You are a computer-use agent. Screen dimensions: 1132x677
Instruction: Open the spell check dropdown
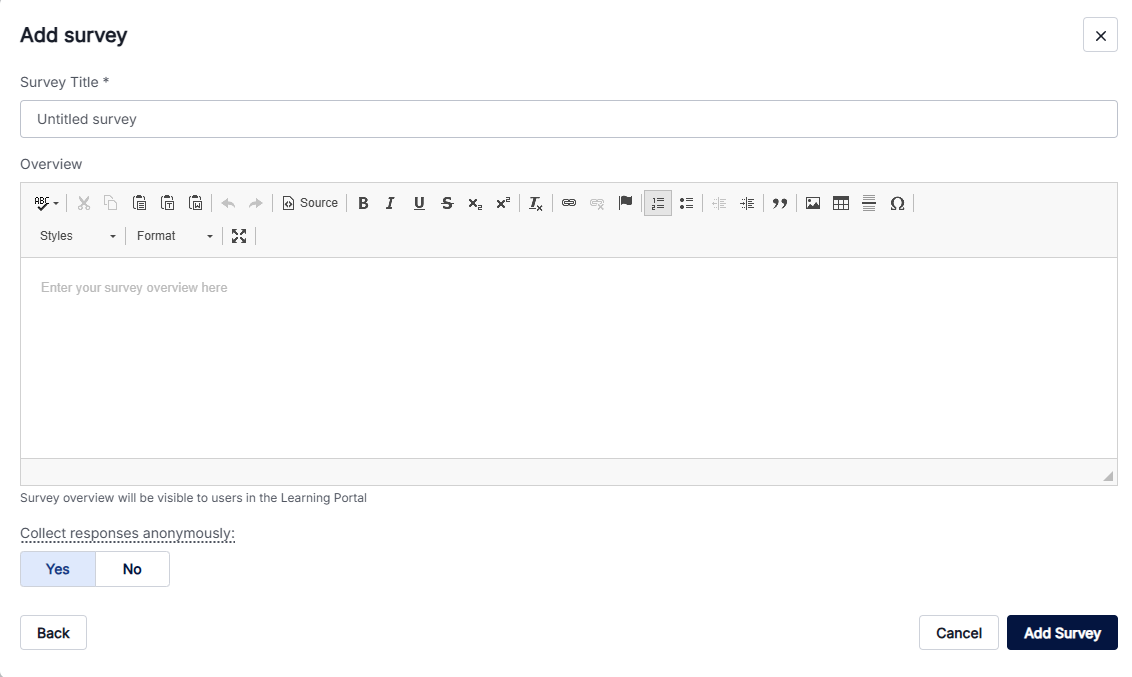tap(46, 204)
